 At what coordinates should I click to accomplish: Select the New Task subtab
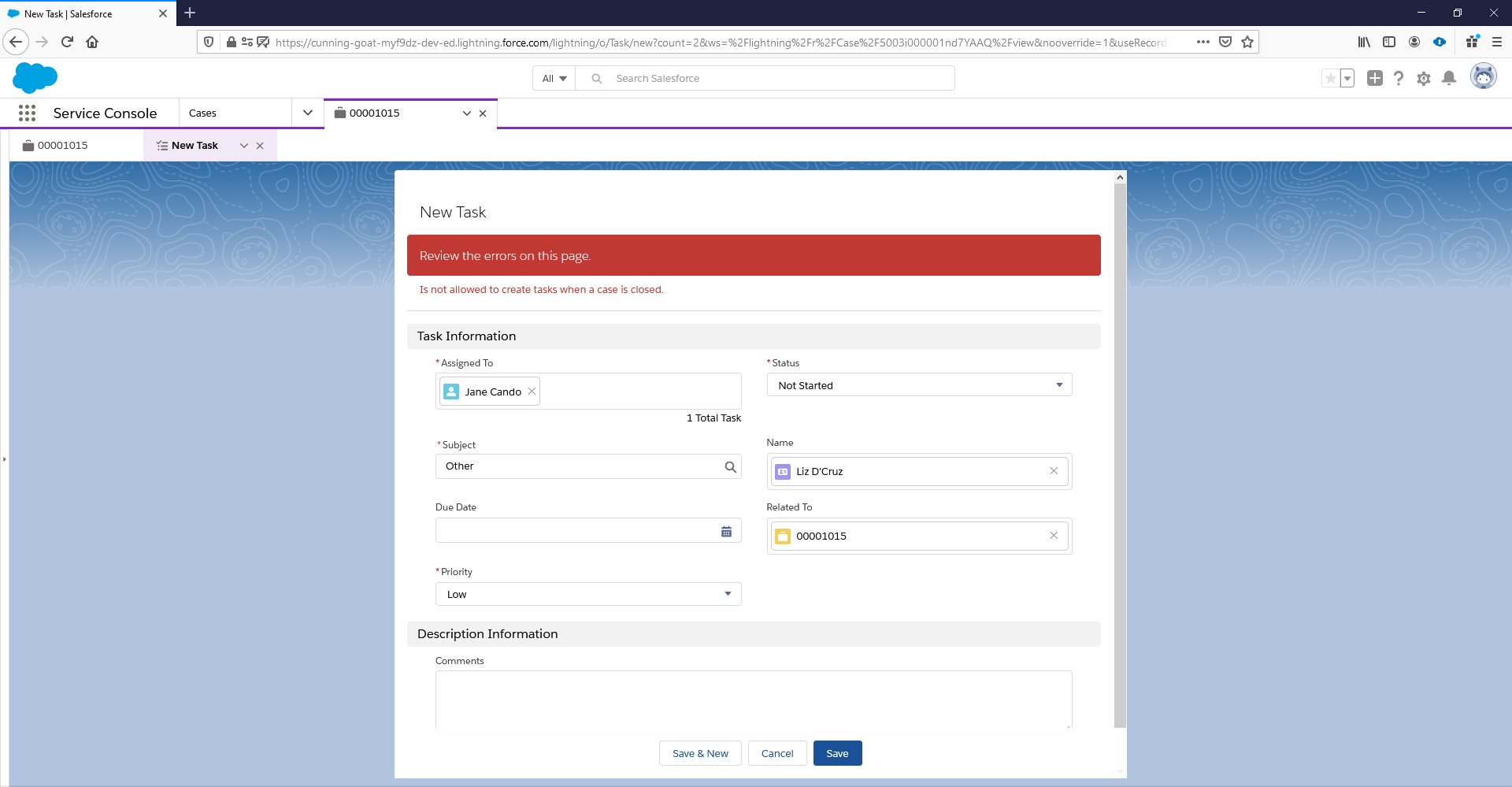[x=195, y=146]
